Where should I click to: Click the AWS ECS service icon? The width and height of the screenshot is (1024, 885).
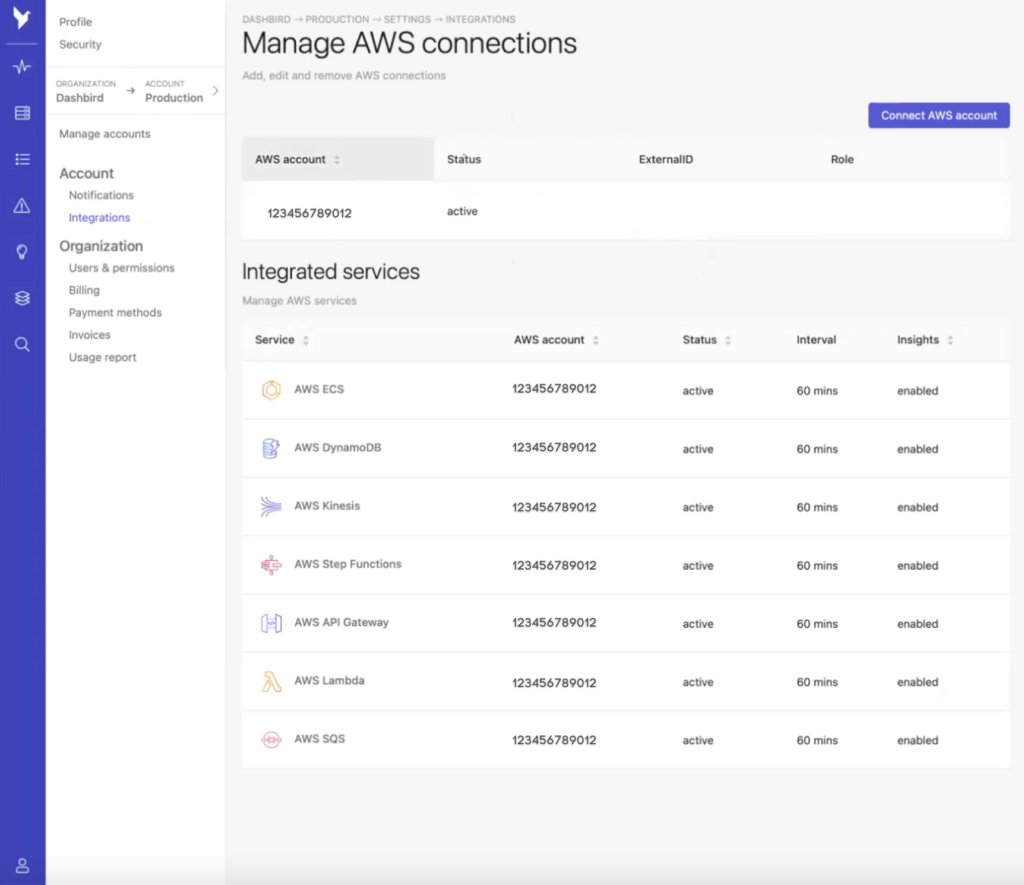pos(271,390)
